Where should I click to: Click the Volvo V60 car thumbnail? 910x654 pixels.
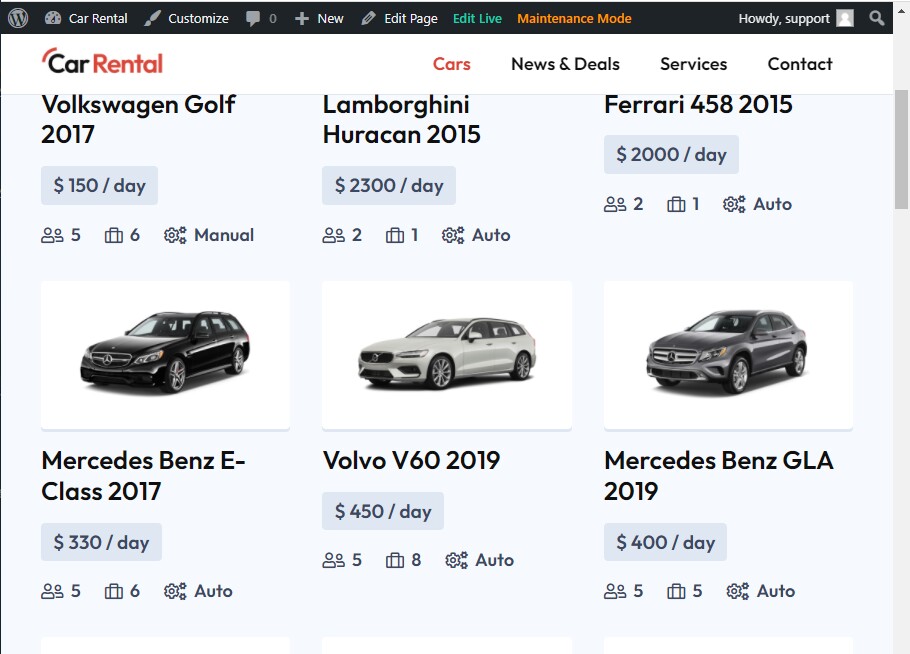click(446, 354)
